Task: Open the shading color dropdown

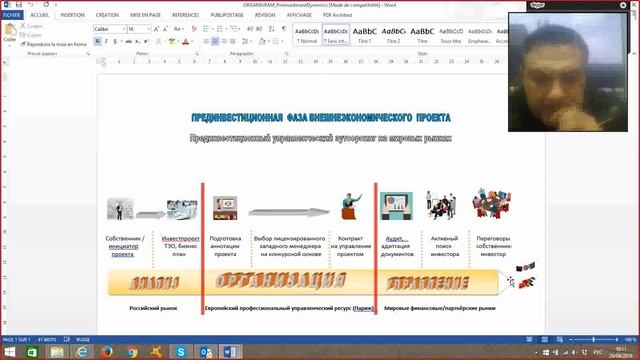Action: coord(268,41)
